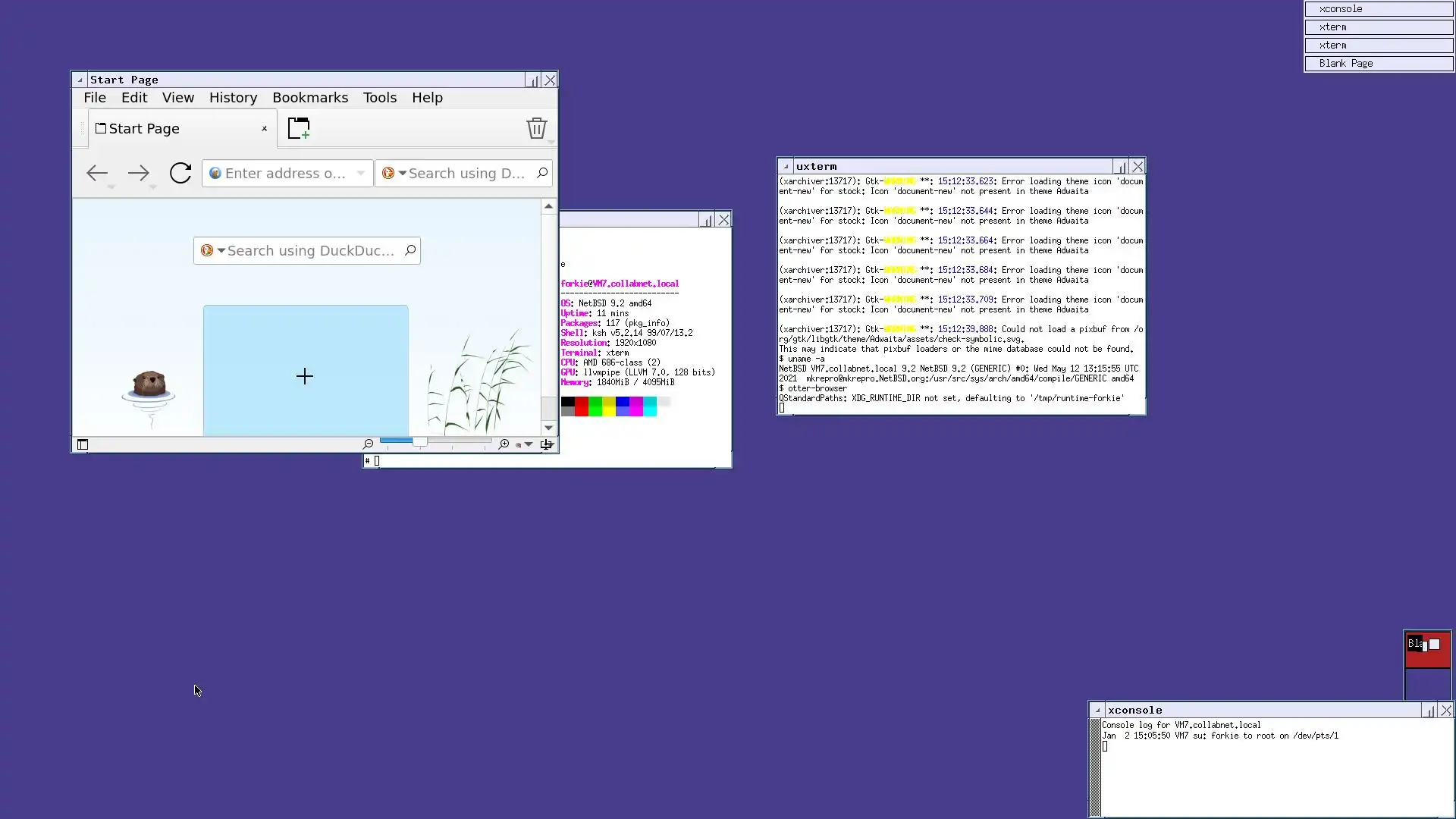This screenshot has height=819, width=1456.
Task: Toggle the sidebar panel icon in the status bar
Action: pyautogui.click(x=83, y=445)
